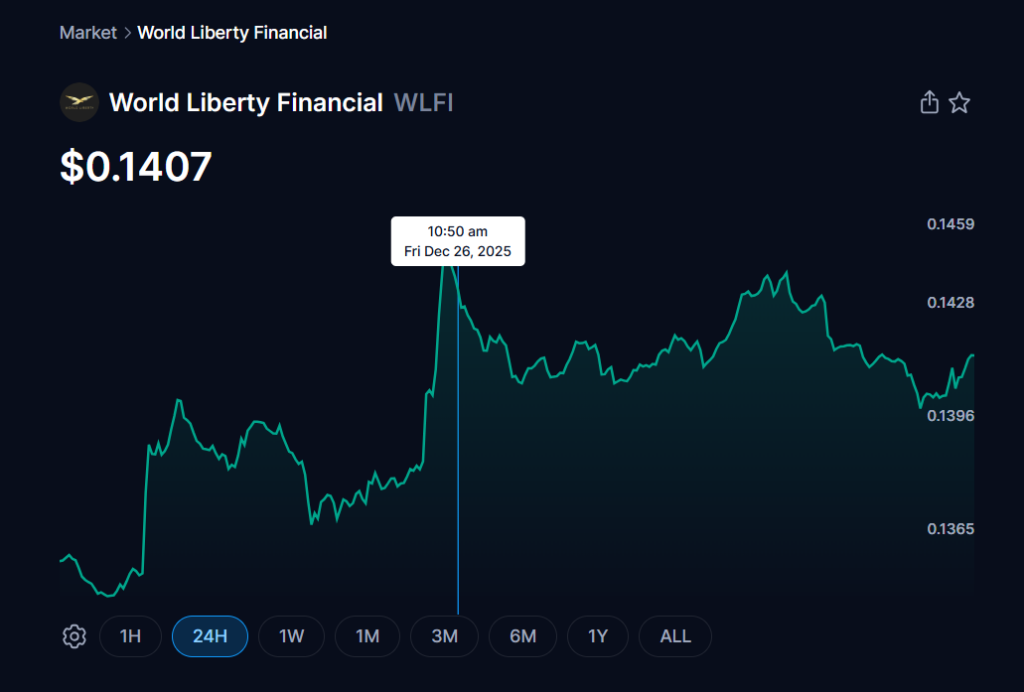Click the $0.1407 price value
The image size is (1024, 692).
tap(136, 166)
